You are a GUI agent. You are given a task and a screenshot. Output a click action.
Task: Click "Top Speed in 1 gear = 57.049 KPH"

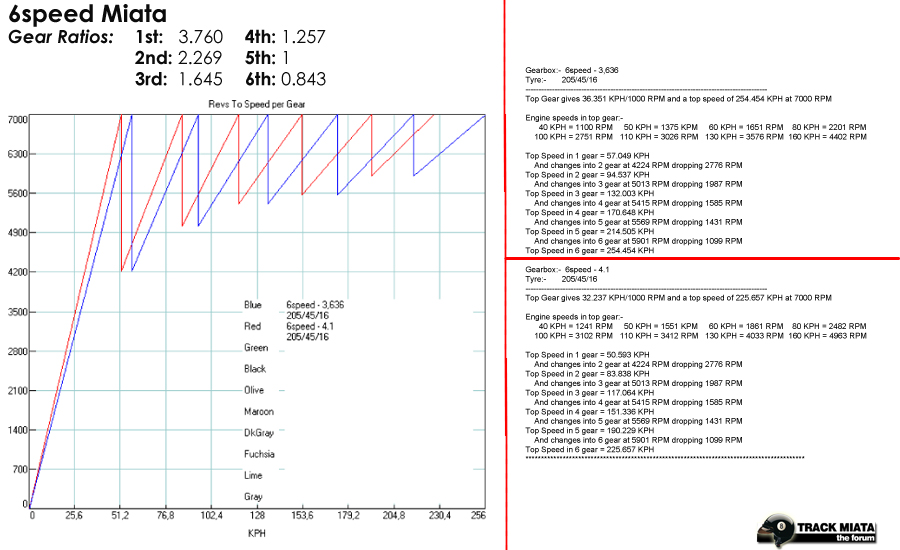pos(587,156)
